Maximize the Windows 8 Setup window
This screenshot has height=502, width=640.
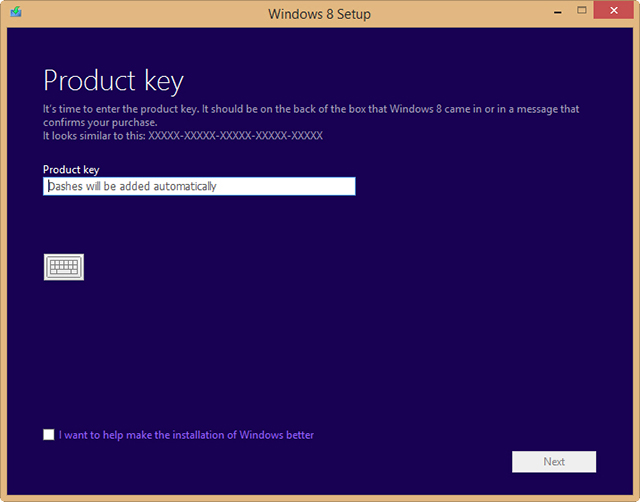pos(582,11)
